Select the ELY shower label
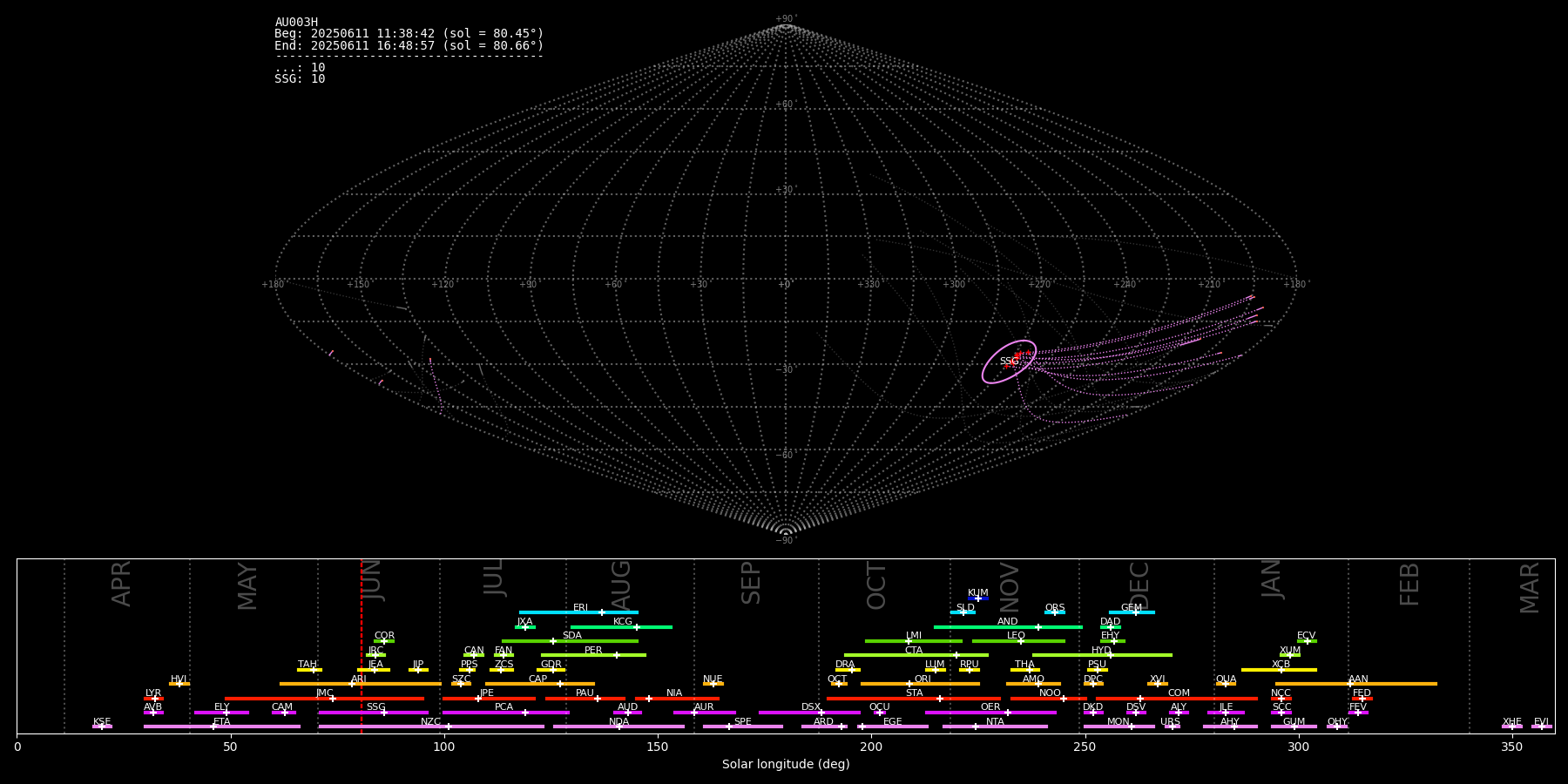This screenshot has width=1568, height=784. pos(221,707)
